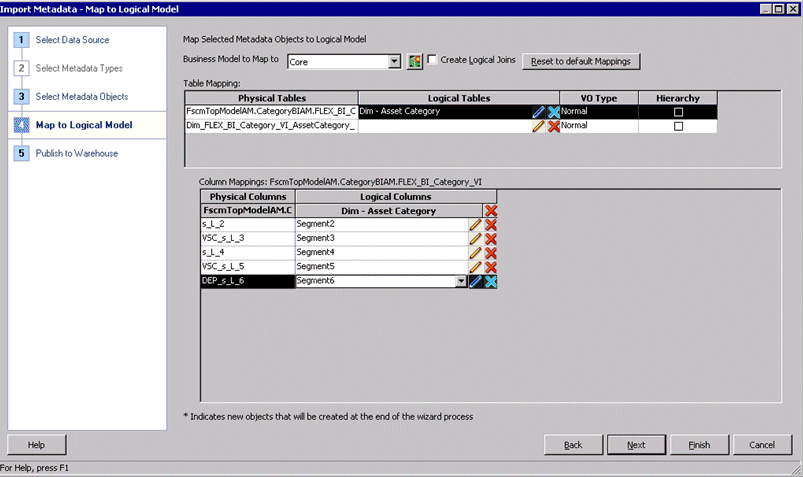Select physical column DEP_s_L_6
The height and width of the screenshot is (477, 803).
tap(248, 281)
